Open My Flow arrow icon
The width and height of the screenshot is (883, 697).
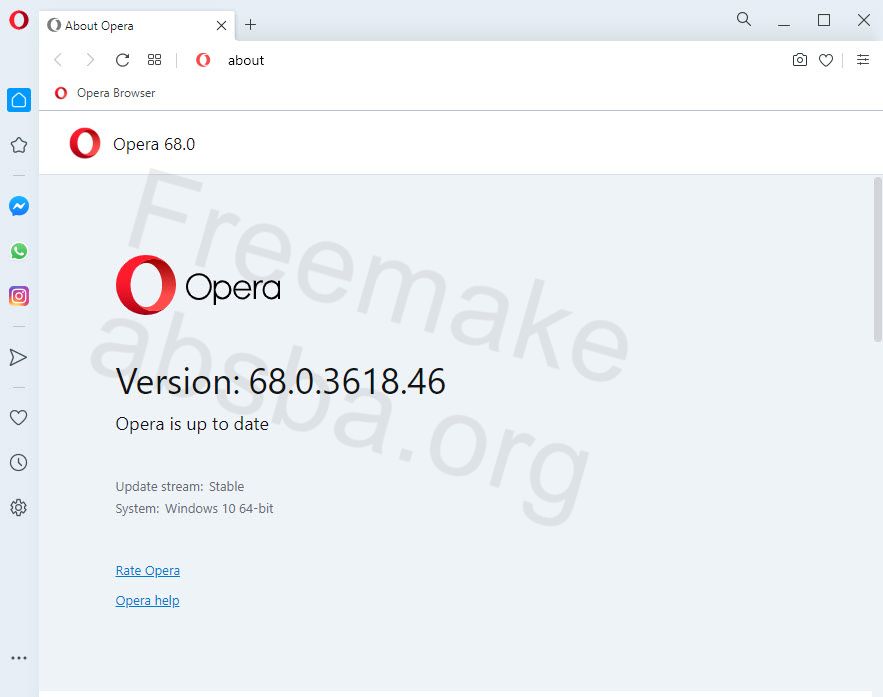pyautogui.click(x=18, y=357)
